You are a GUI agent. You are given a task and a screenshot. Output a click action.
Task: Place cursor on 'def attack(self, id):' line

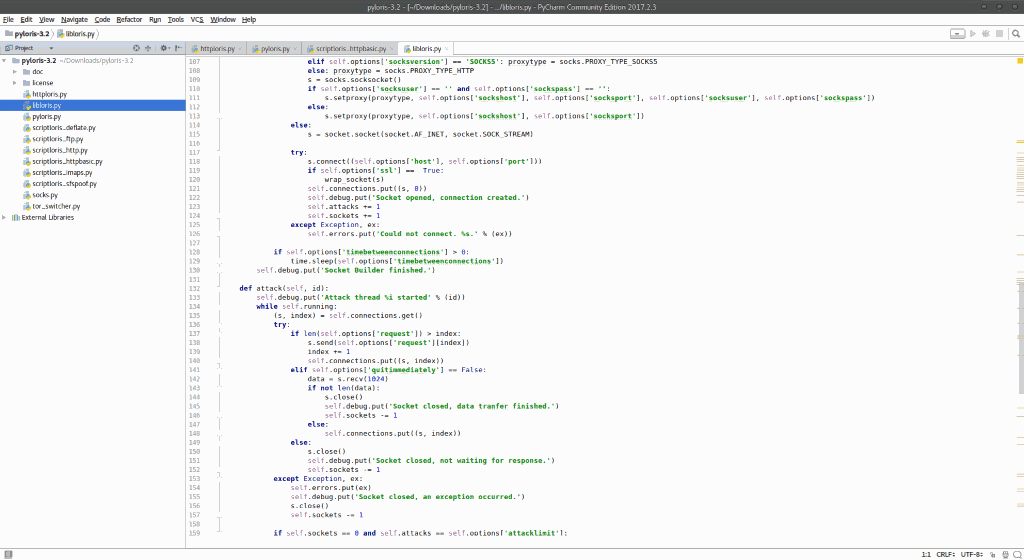click(x=284, y=288)
